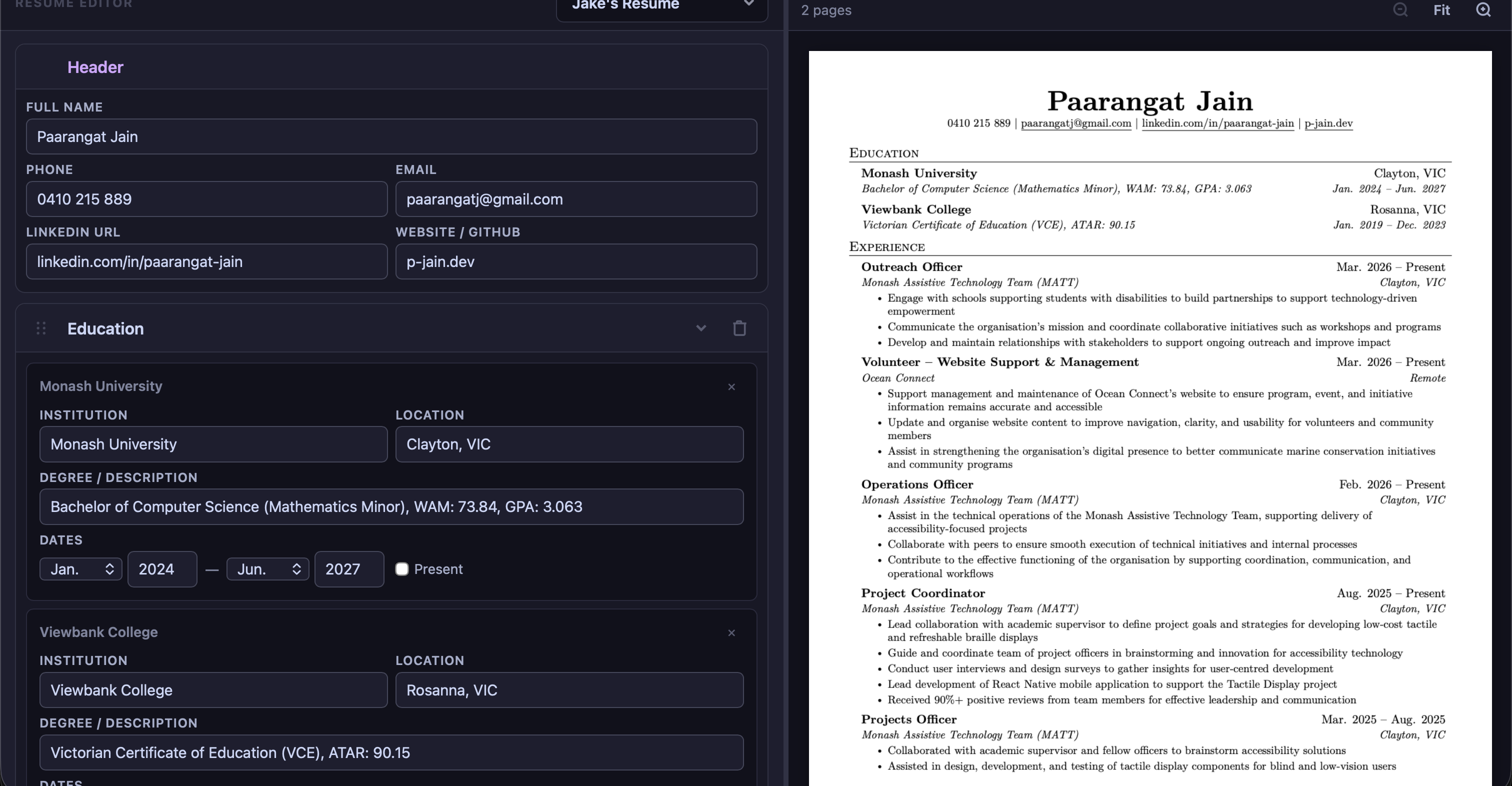Click the Fit zoom button
Viewport: 1512px width, 786px height.
pyautogui.click(x=1441, y=10)
